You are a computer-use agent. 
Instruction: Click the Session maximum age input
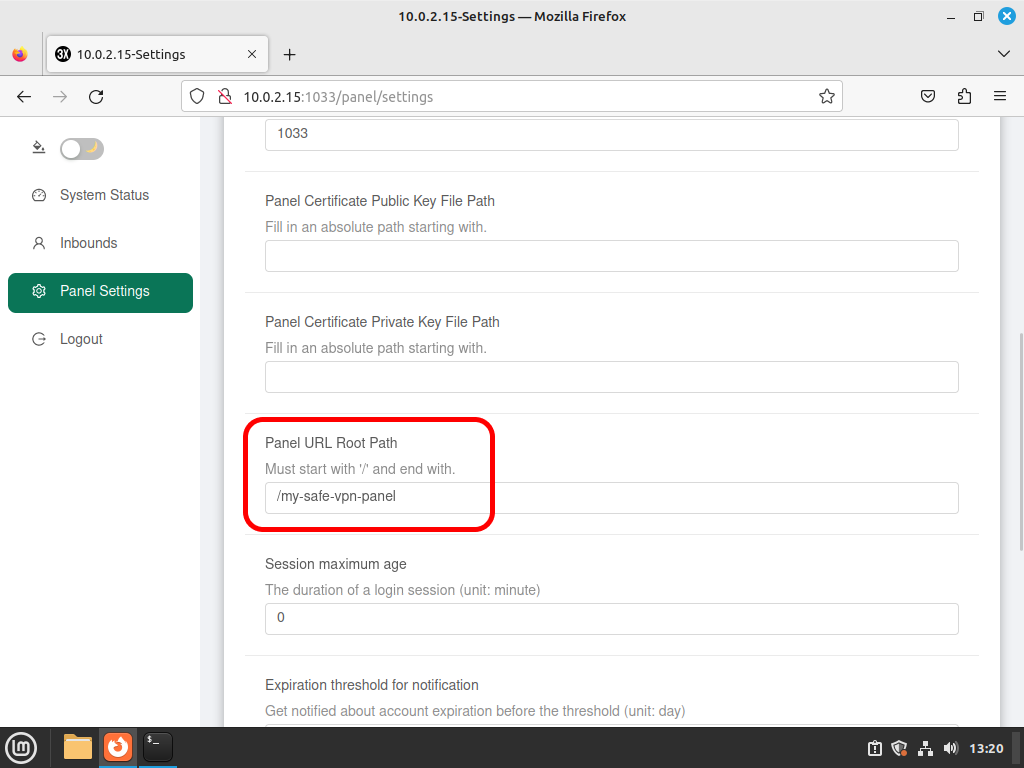(611, 618)
